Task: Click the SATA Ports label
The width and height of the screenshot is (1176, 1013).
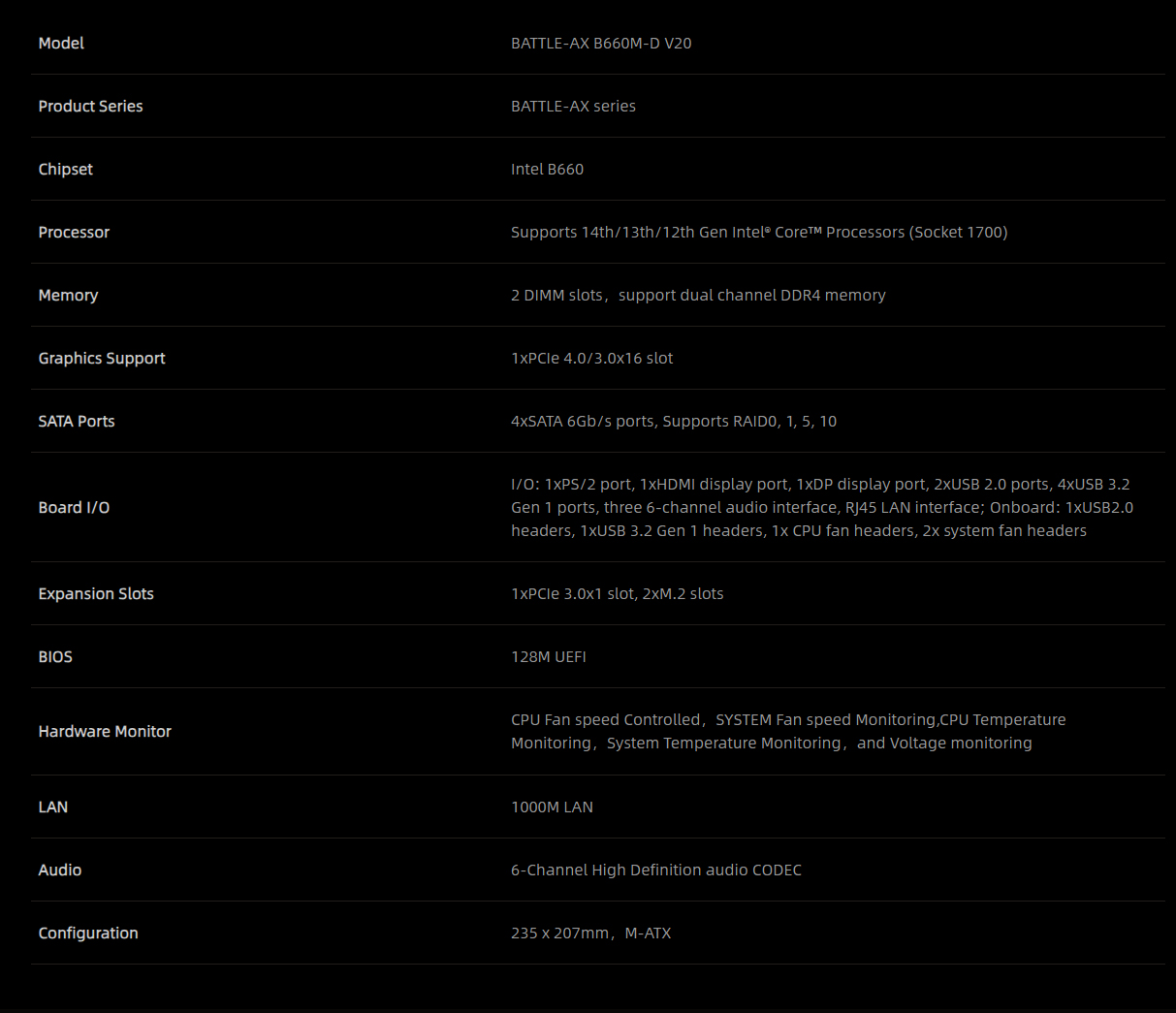Action: click(x=77, y=422)
